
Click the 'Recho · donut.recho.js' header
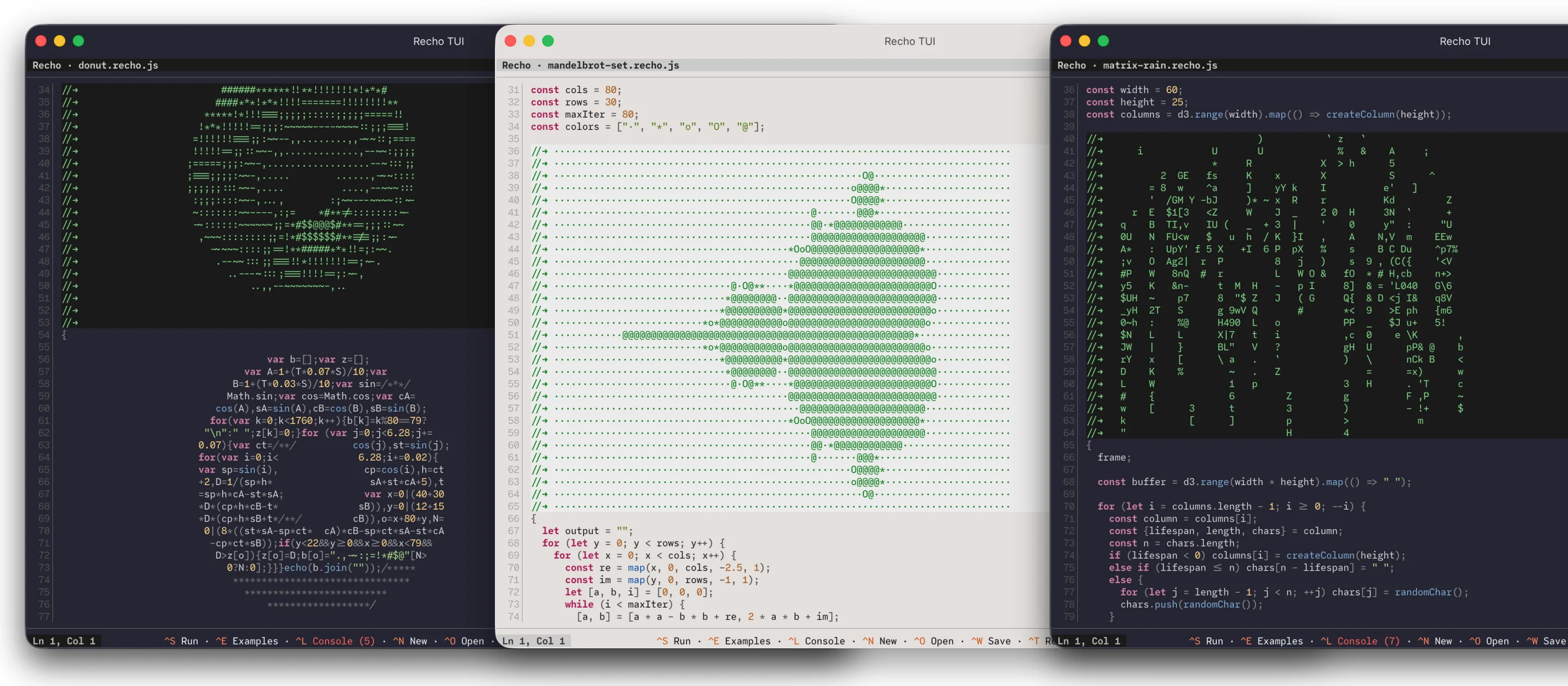(95, 65)
